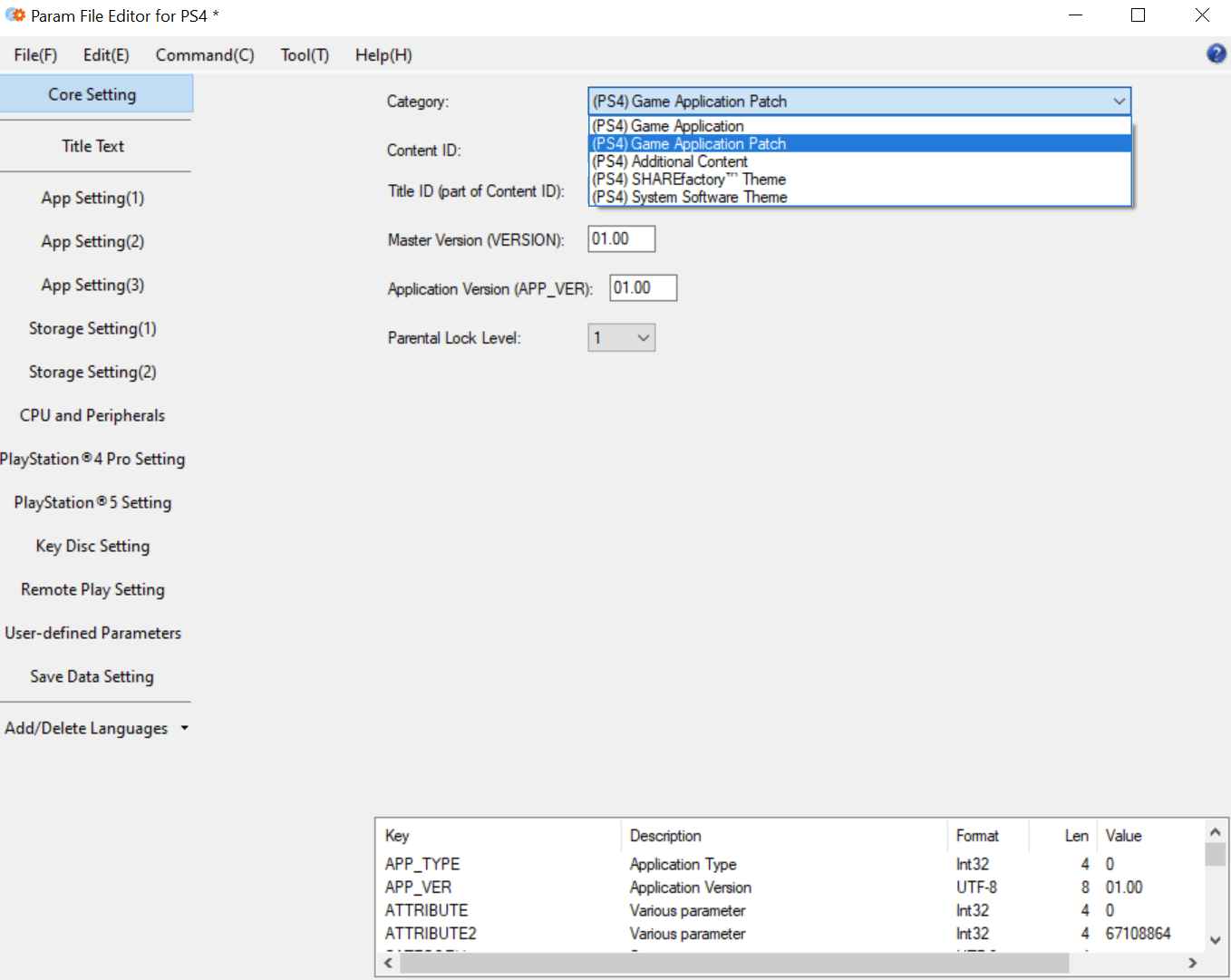Select the APP_TYPE row key
Viewport: 1231px width, 980px height.
[422, 864]
